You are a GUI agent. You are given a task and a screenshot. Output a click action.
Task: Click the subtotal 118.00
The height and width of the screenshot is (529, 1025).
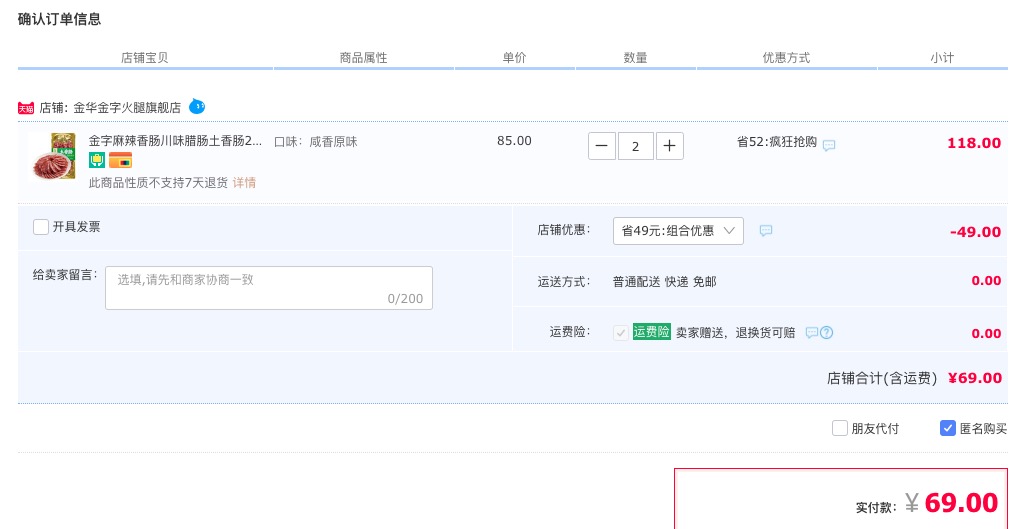click(974, 143)
